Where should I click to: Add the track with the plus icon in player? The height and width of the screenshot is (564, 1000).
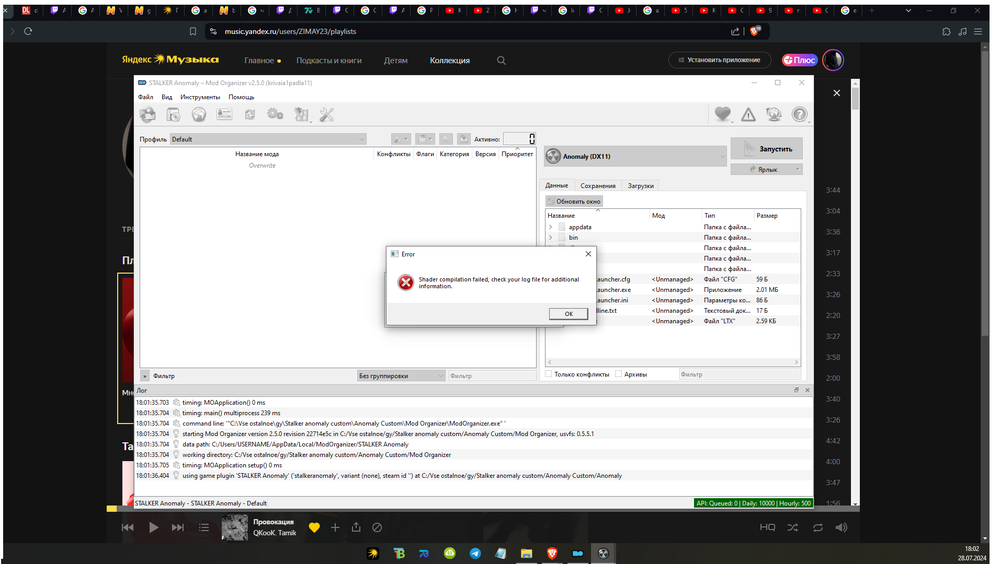[335, 527]
